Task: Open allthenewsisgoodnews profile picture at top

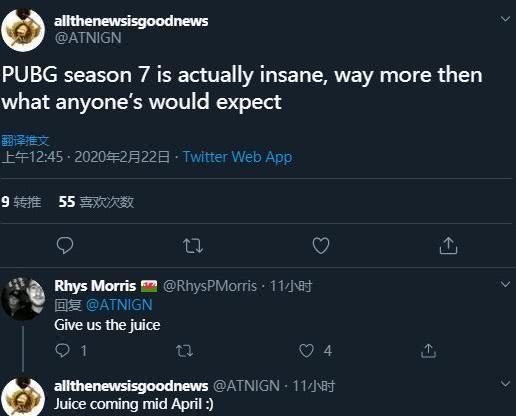Action: (x=23, y=30)
